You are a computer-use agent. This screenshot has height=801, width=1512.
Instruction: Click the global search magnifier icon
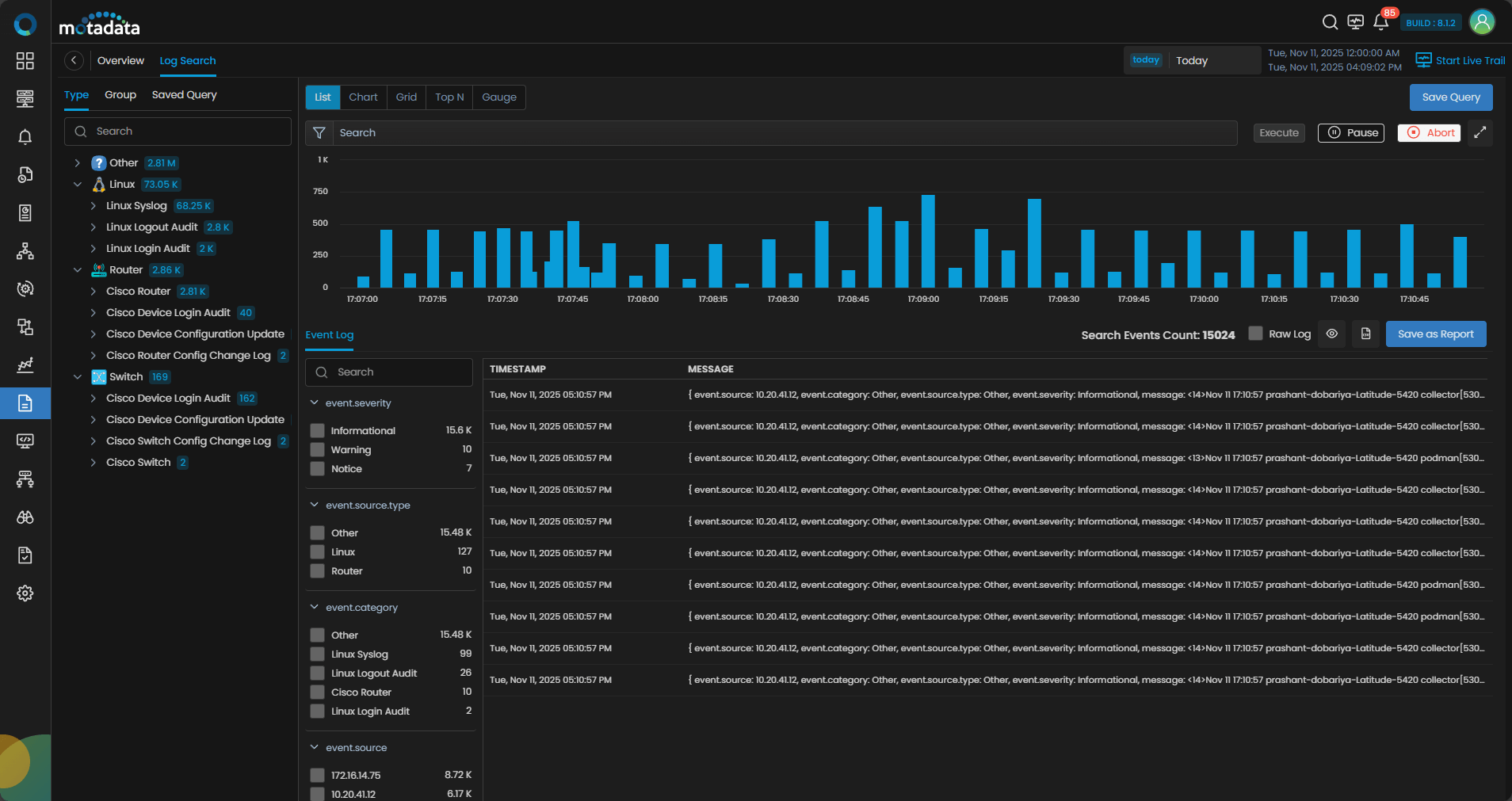tap(1330, 22)
